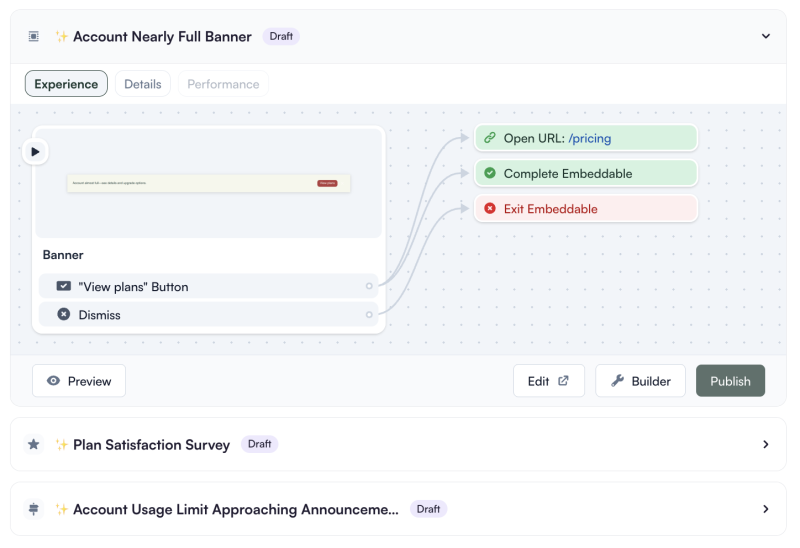
Task: Click the red X icon on Exit Embeddable
Action: (490, 208)
